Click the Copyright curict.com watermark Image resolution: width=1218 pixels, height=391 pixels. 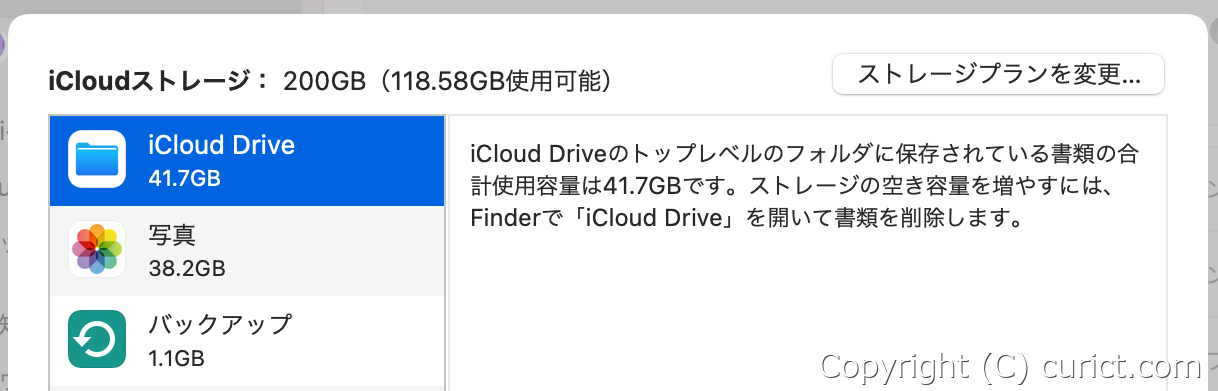[x=1010, y=366]
